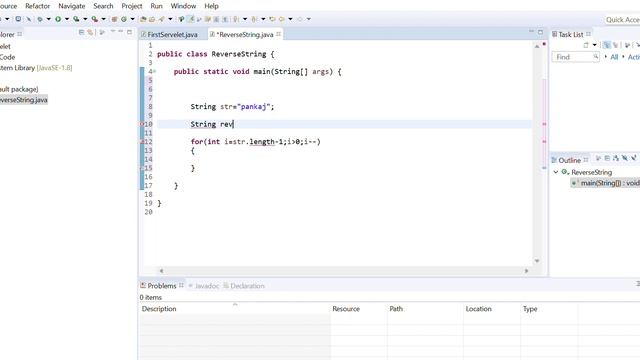Open the Run button dropdown arrow

67,19
